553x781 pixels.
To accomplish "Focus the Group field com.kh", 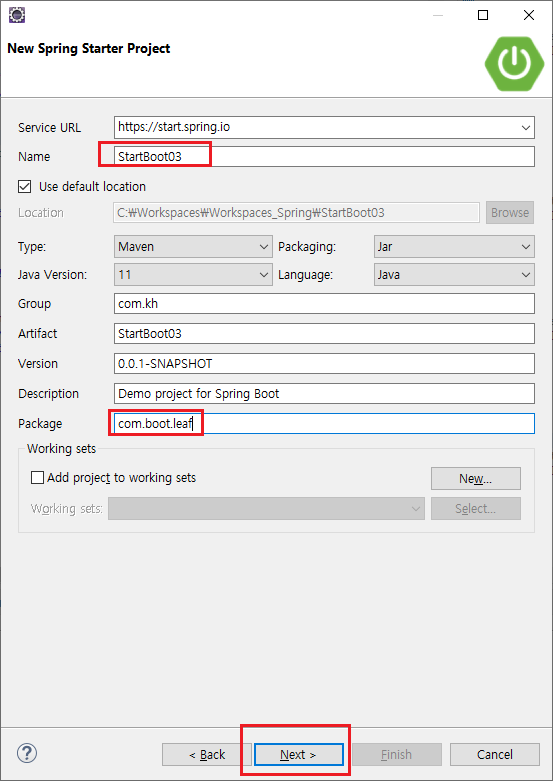I will [x=324, y=303].
